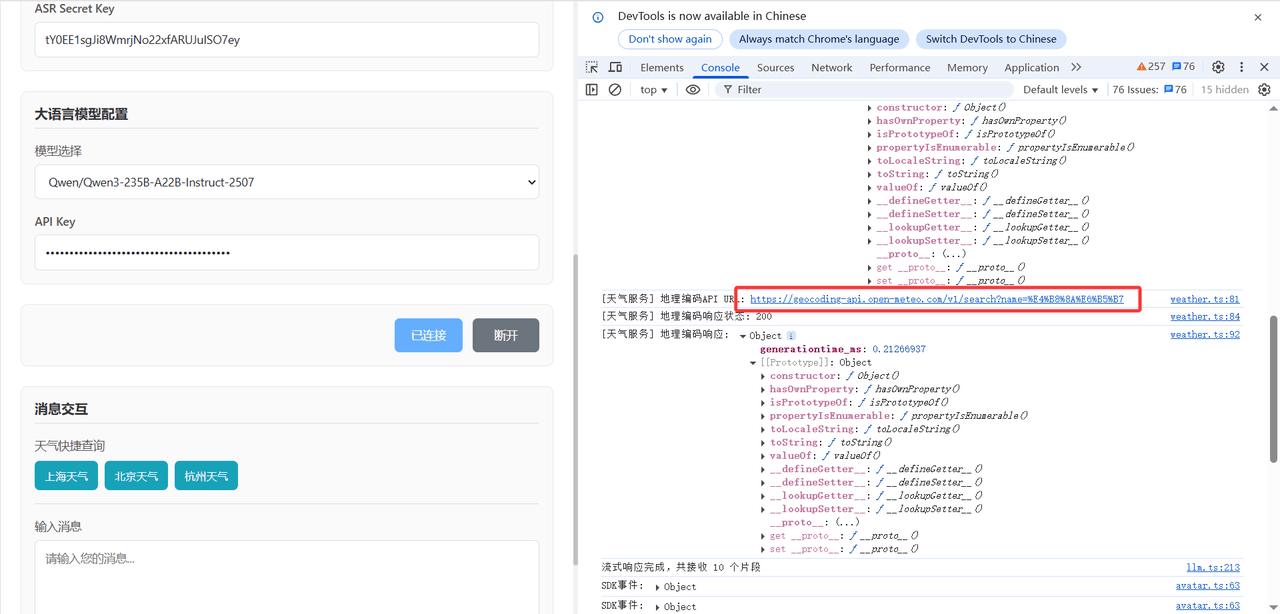
Task: Switch to the Network tab
Action: click(x=832, y=67)
